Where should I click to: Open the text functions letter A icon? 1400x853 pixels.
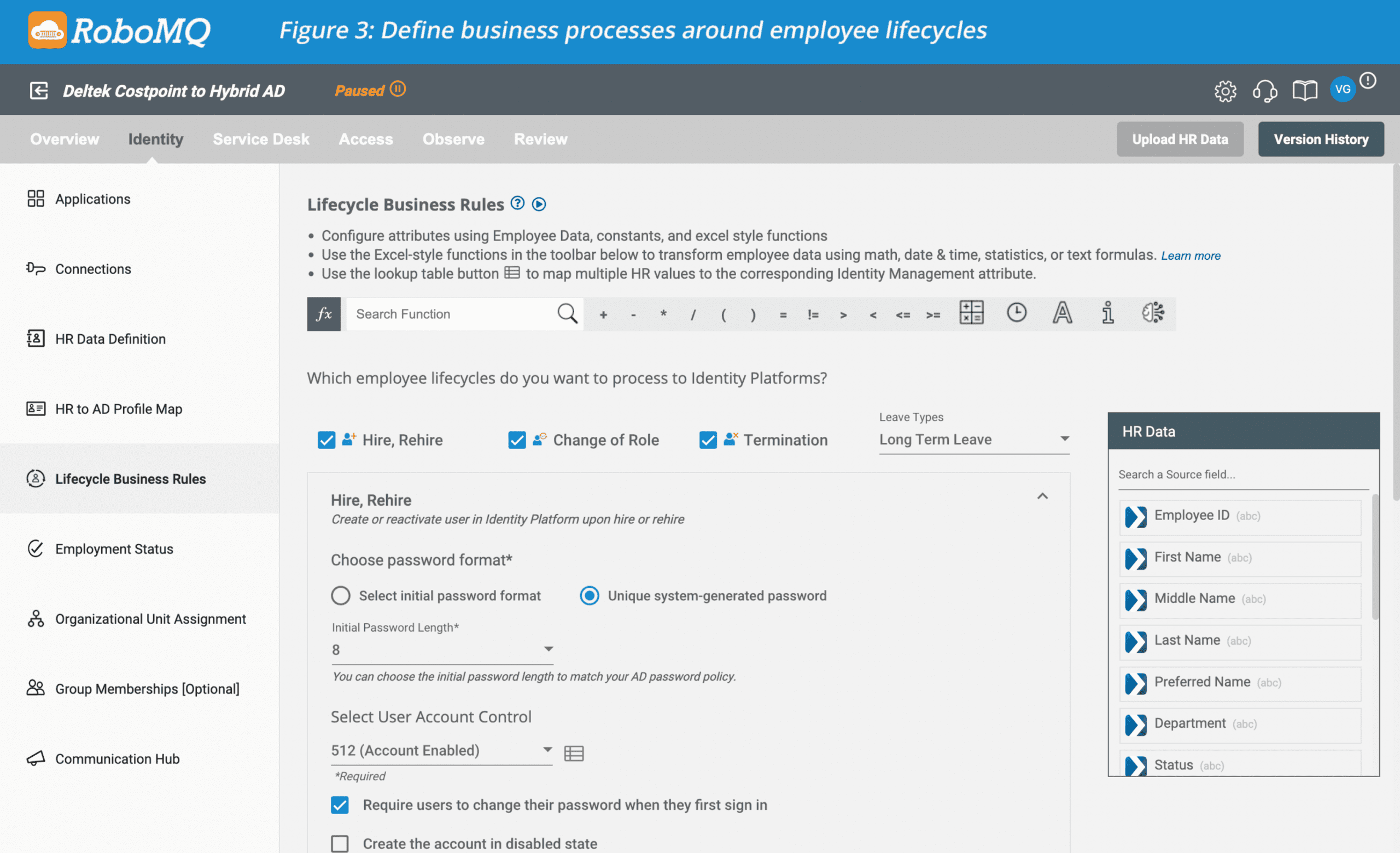tap(1062, 313)
